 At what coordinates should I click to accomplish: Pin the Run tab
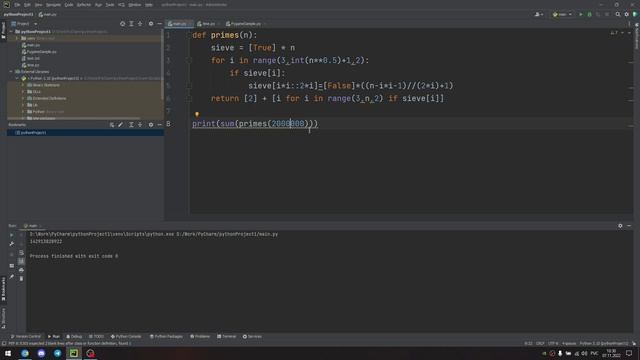tap(11, 277)
